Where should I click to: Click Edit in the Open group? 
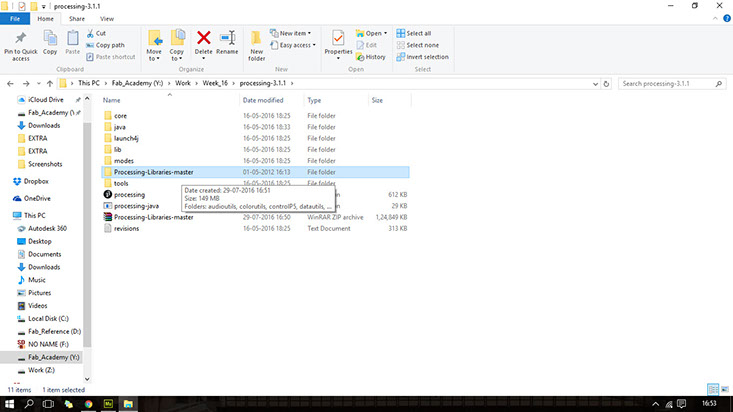click(366, 45)
